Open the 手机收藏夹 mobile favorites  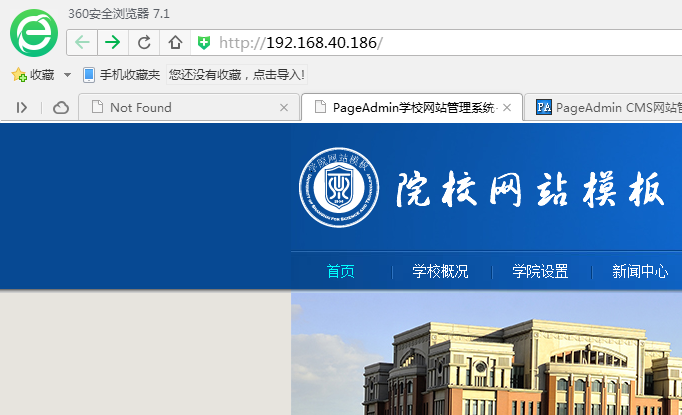coord(121,75)
